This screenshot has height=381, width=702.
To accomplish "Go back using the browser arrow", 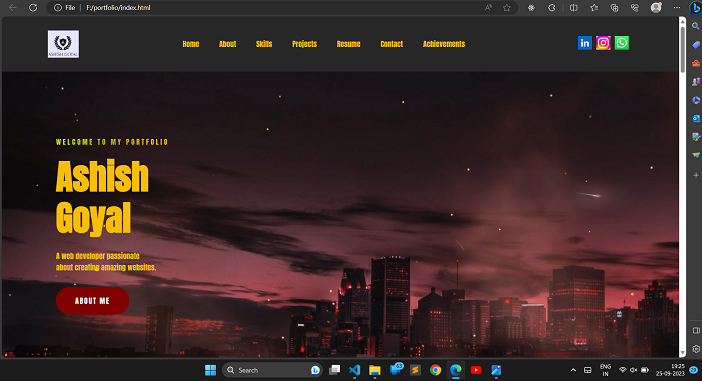I will pos(13,8).
